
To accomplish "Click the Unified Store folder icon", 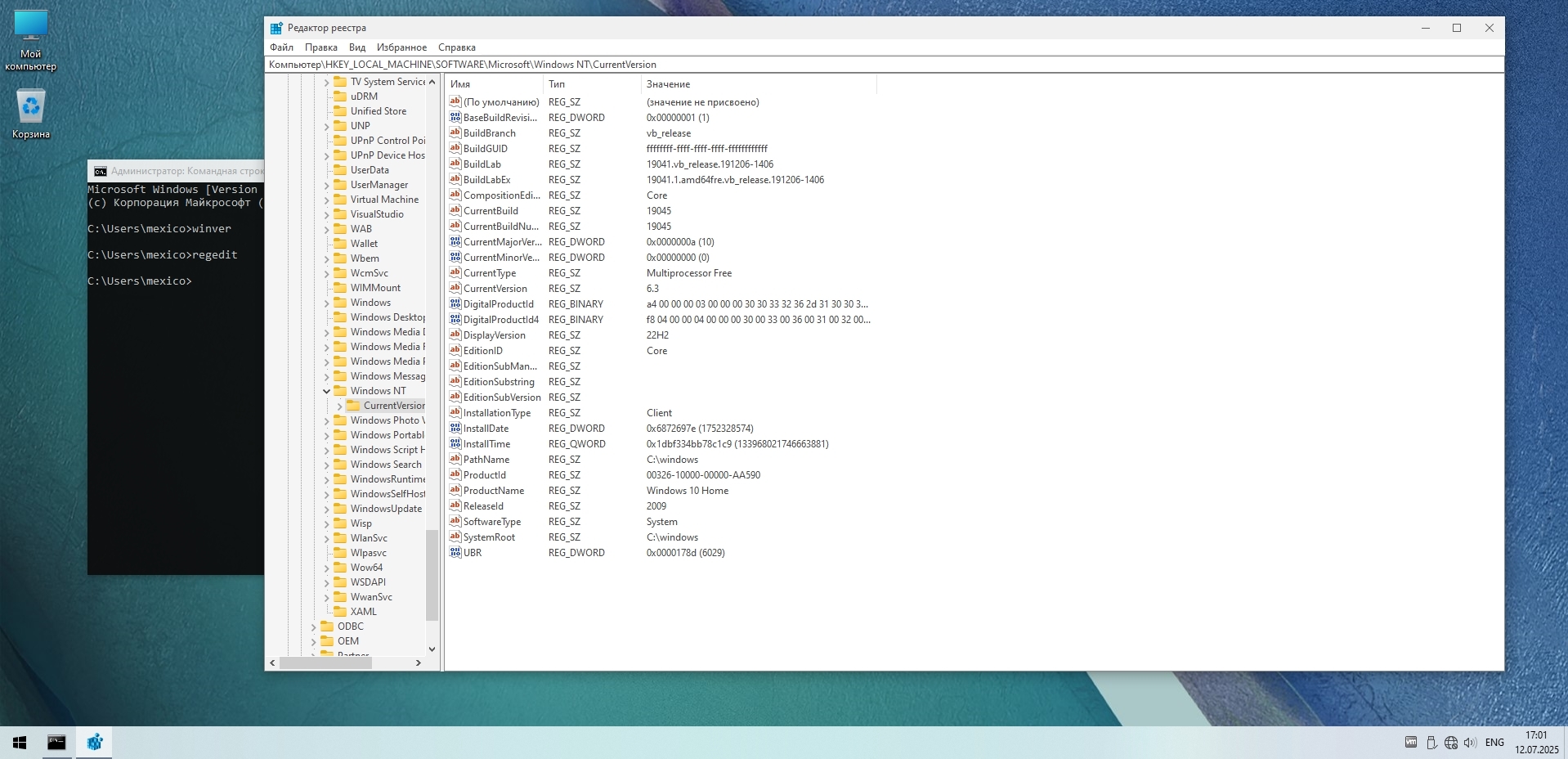I will pos(340,110).
